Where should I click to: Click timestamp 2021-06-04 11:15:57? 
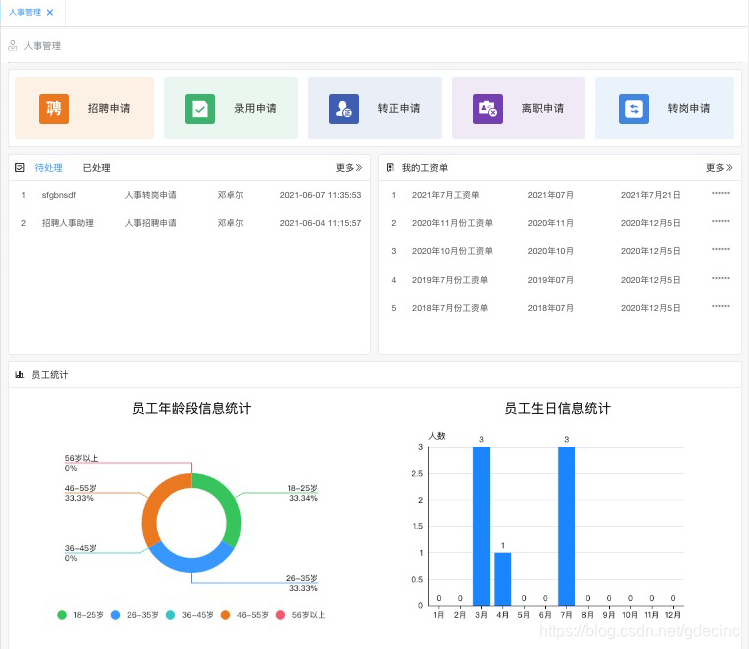pyautogui.click(x=320, y=223)
